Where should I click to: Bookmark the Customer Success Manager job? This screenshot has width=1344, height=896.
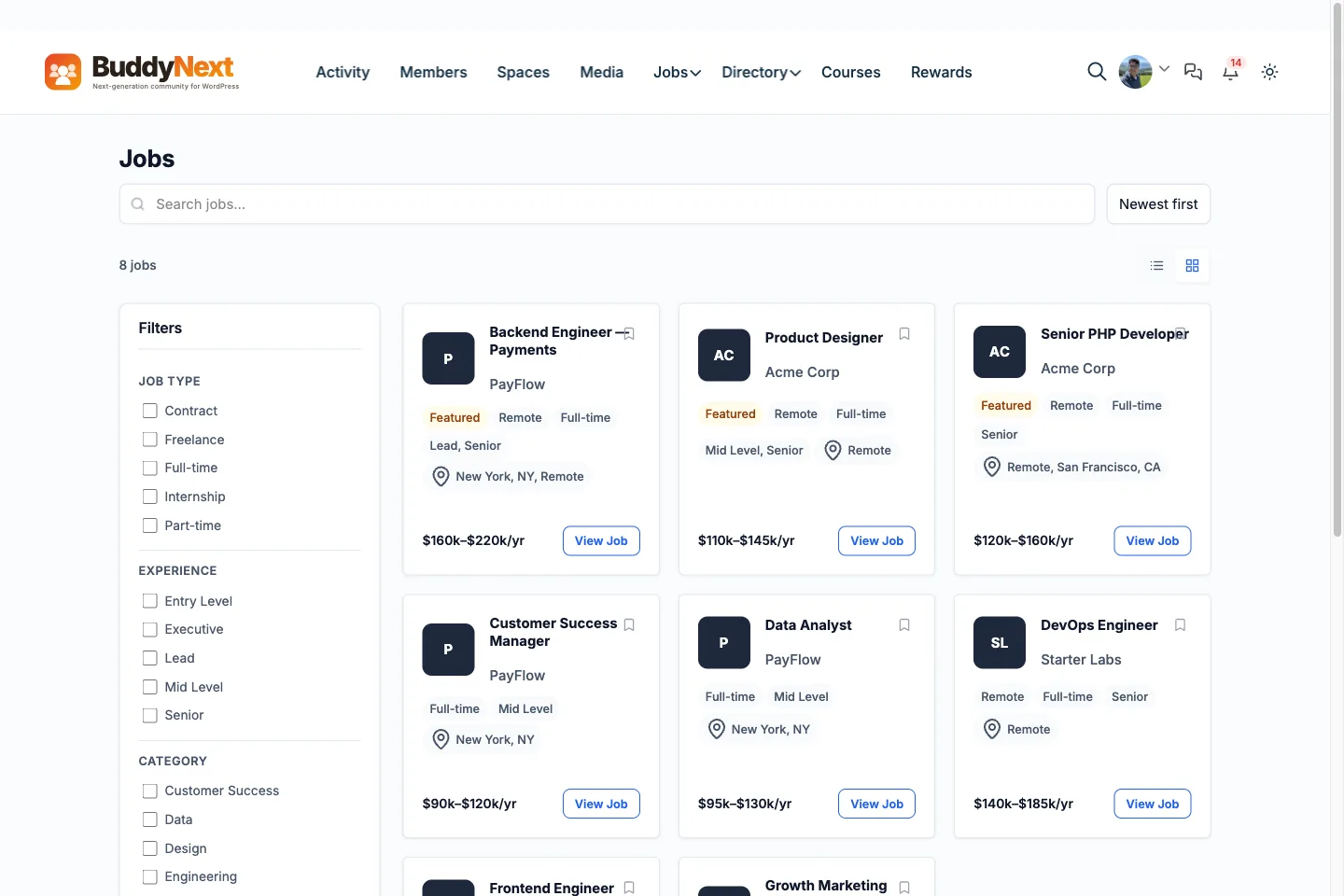[x=629, y=625]
